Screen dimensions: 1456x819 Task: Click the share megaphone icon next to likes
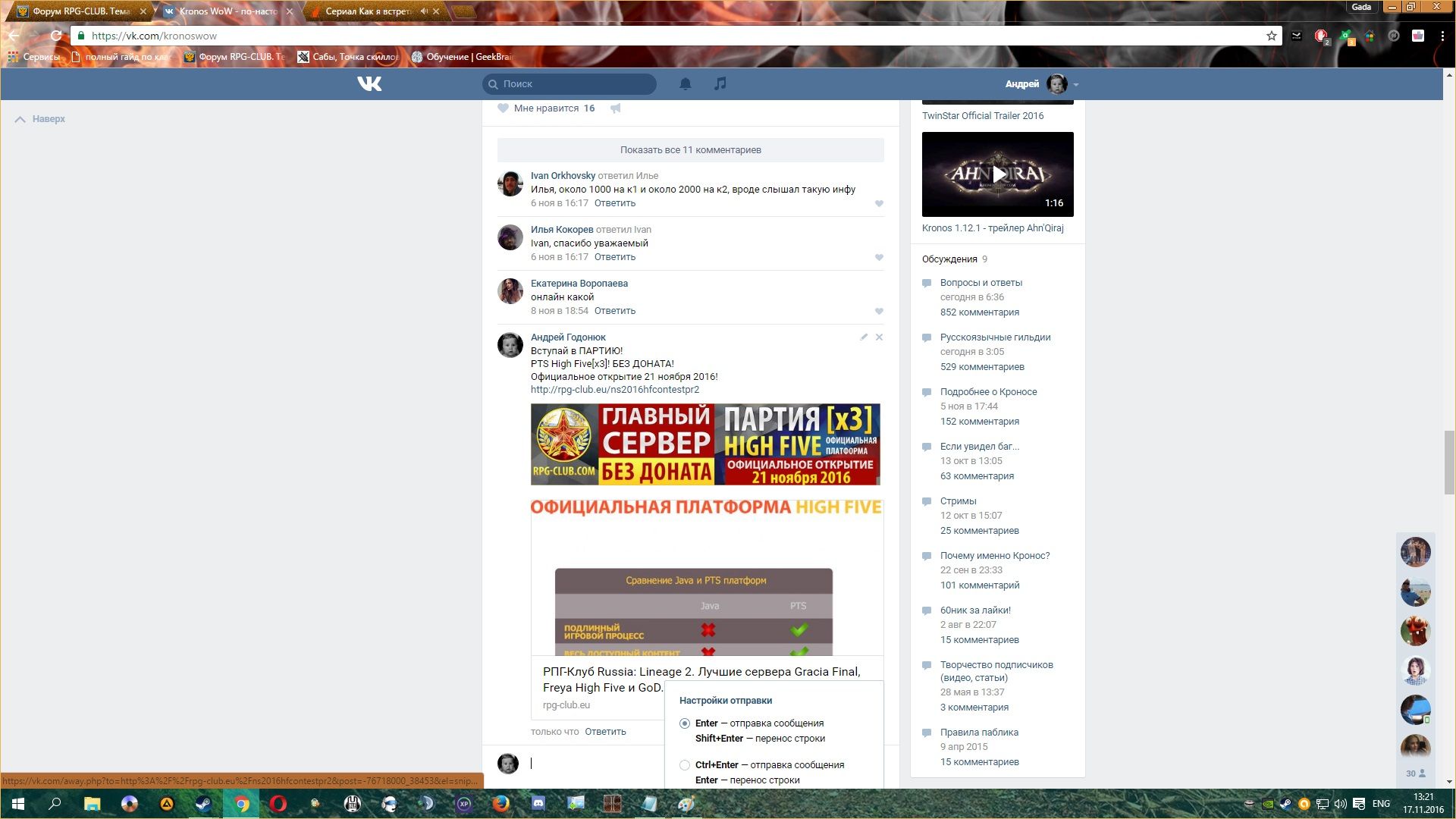click(616, 108)
